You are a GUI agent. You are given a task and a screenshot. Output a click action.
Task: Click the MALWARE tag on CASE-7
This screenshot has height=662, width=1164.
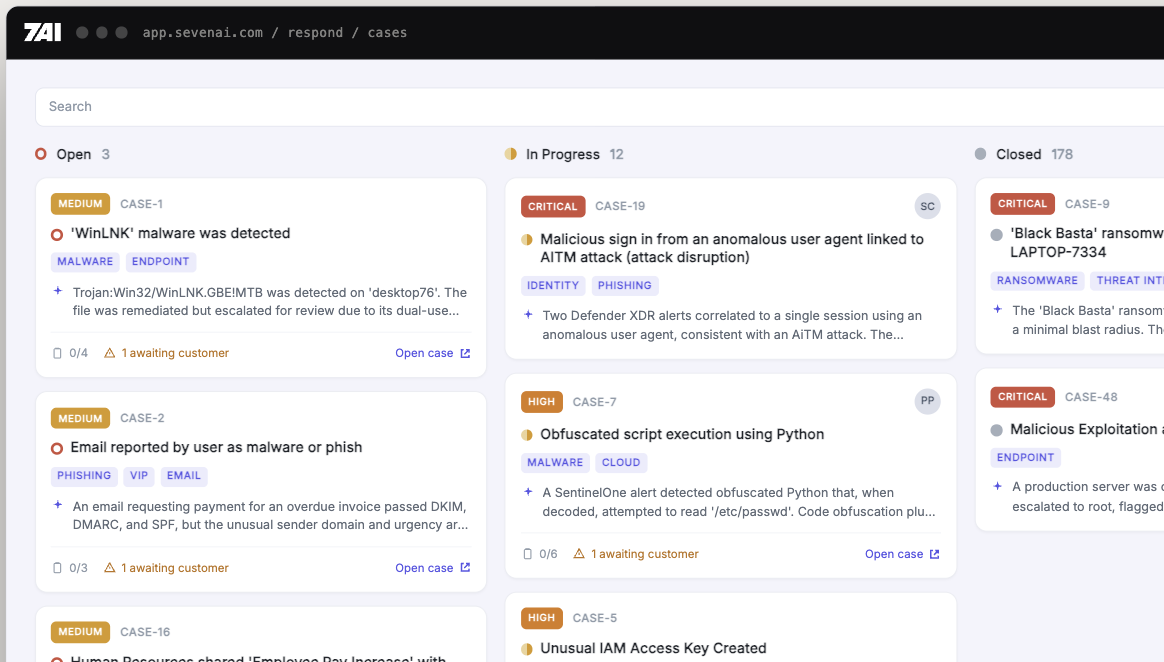click(x=555, y=462)
